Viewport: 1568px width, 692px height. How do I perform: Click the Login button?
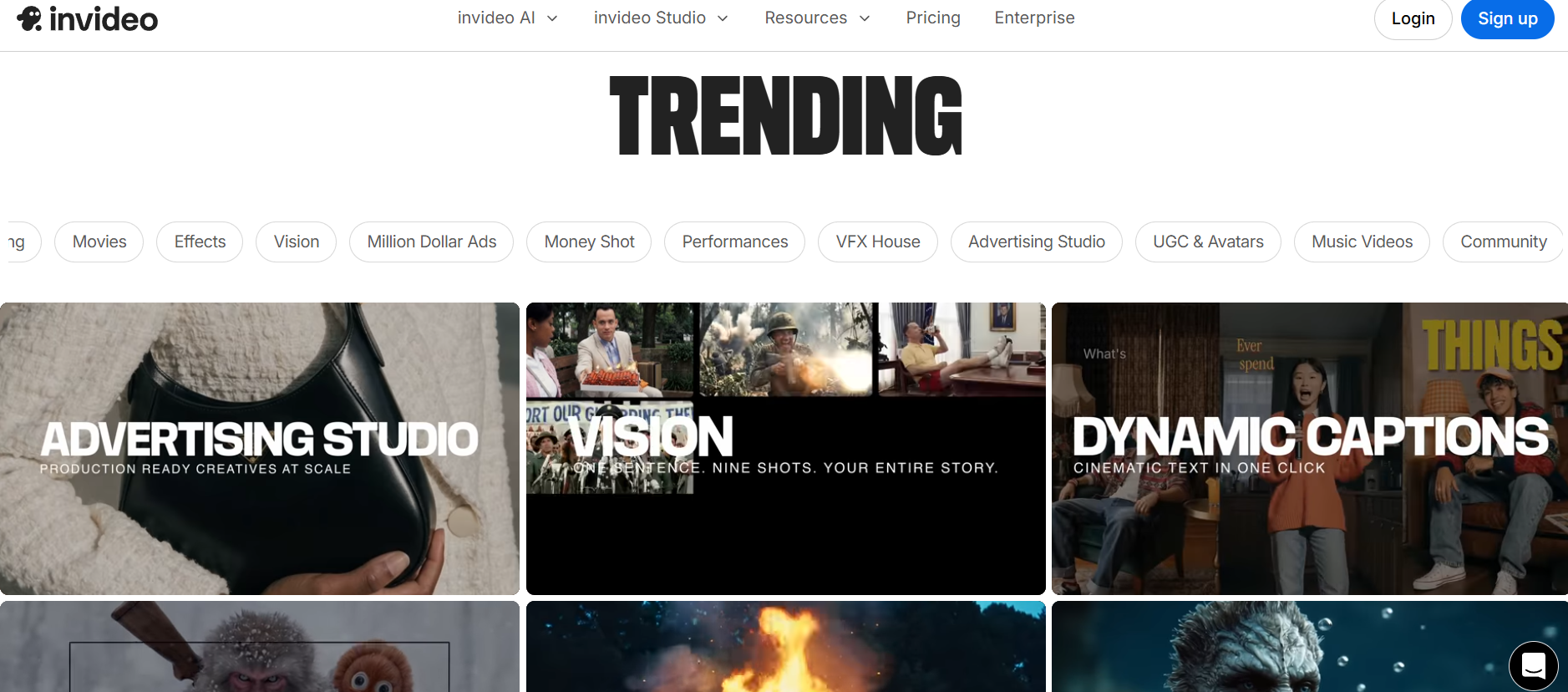point(1413,18)
